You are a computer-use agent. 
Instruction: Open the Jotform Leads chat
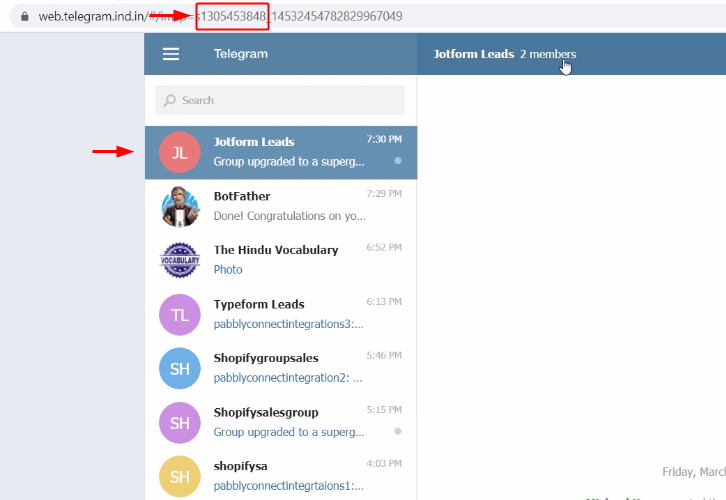[281, 152]
